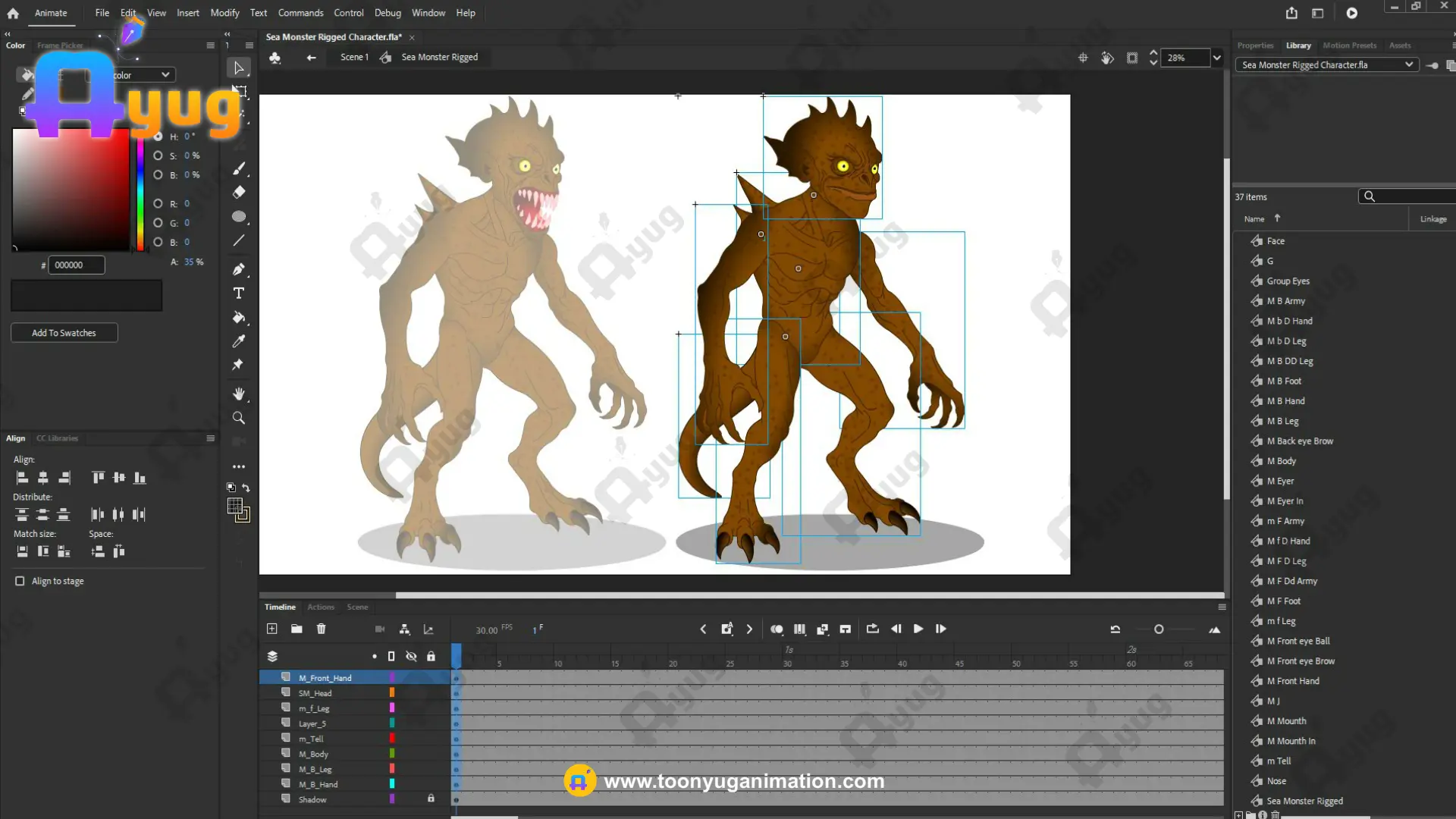1456x819 pixels.
Task: Enable Align to stage checkbox
Action: coord(20,581)
